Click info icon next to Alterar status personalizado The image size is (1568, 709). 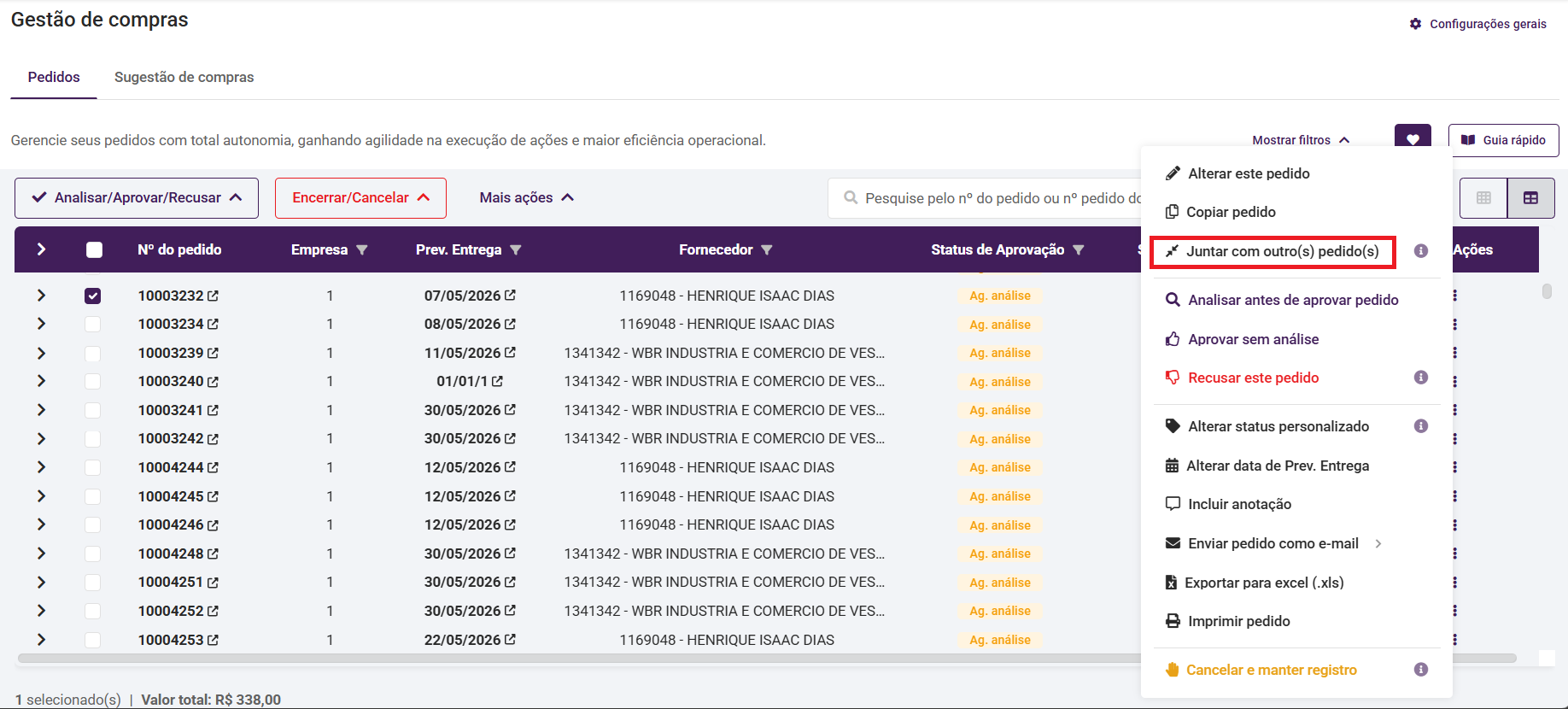[1421, 426]
